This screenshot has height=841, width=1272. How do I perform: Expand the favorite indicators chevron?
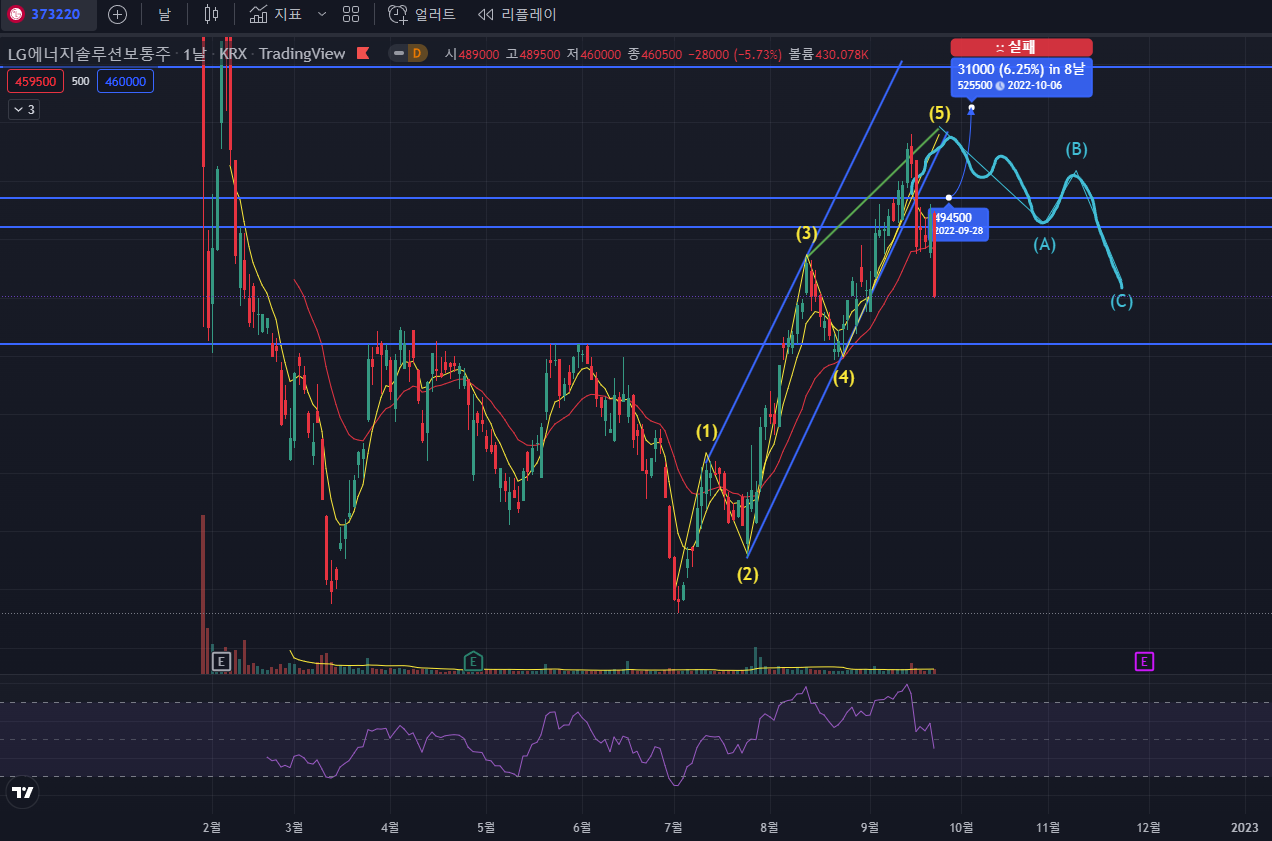(x=321, y=14)
